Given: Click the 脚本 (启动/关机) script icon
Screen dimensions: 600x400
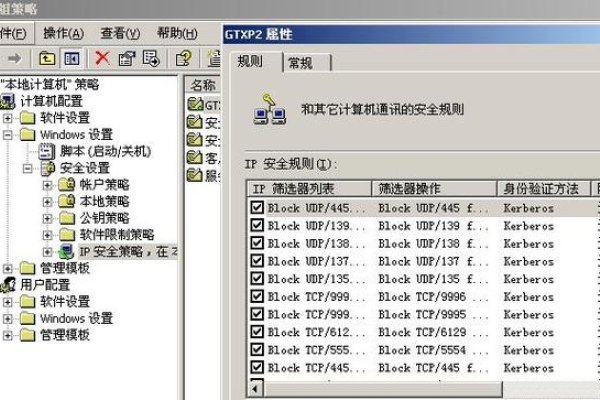Looking at the screenshot, I should (47, 151).
